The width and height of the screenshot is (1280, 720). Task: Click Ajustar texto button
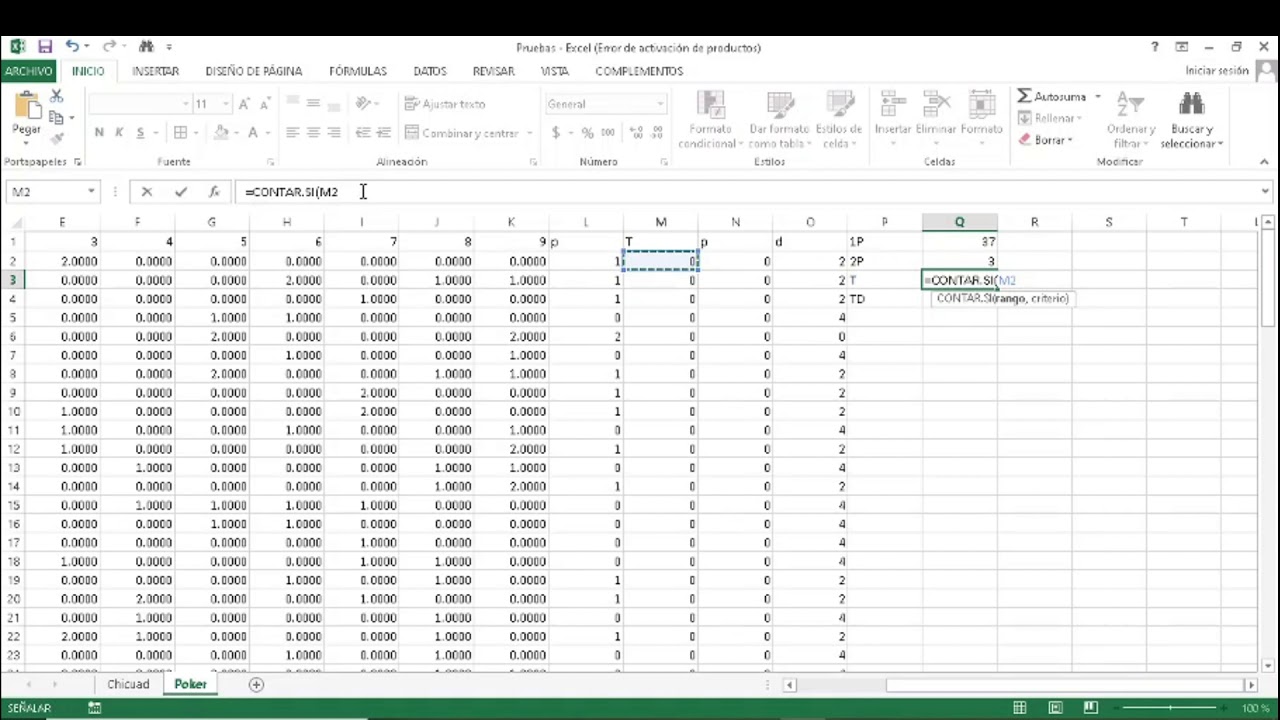(x=445, y=104)
